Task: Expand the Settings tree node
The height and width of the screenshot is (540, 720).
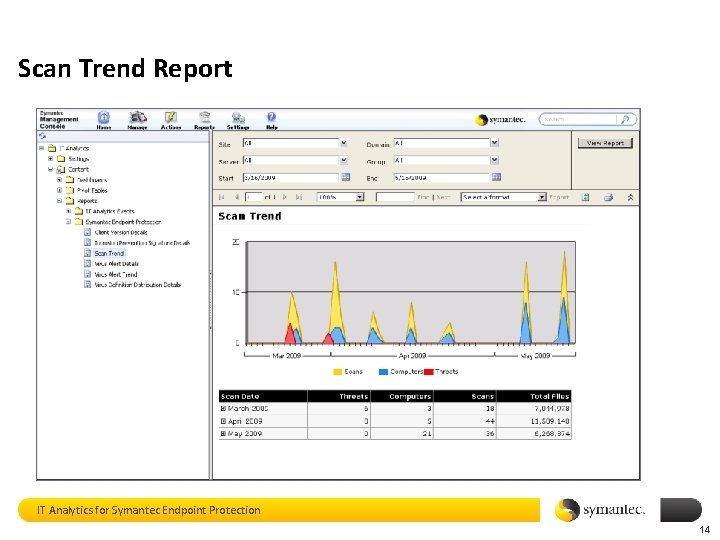Action: [x=51, y=158]
